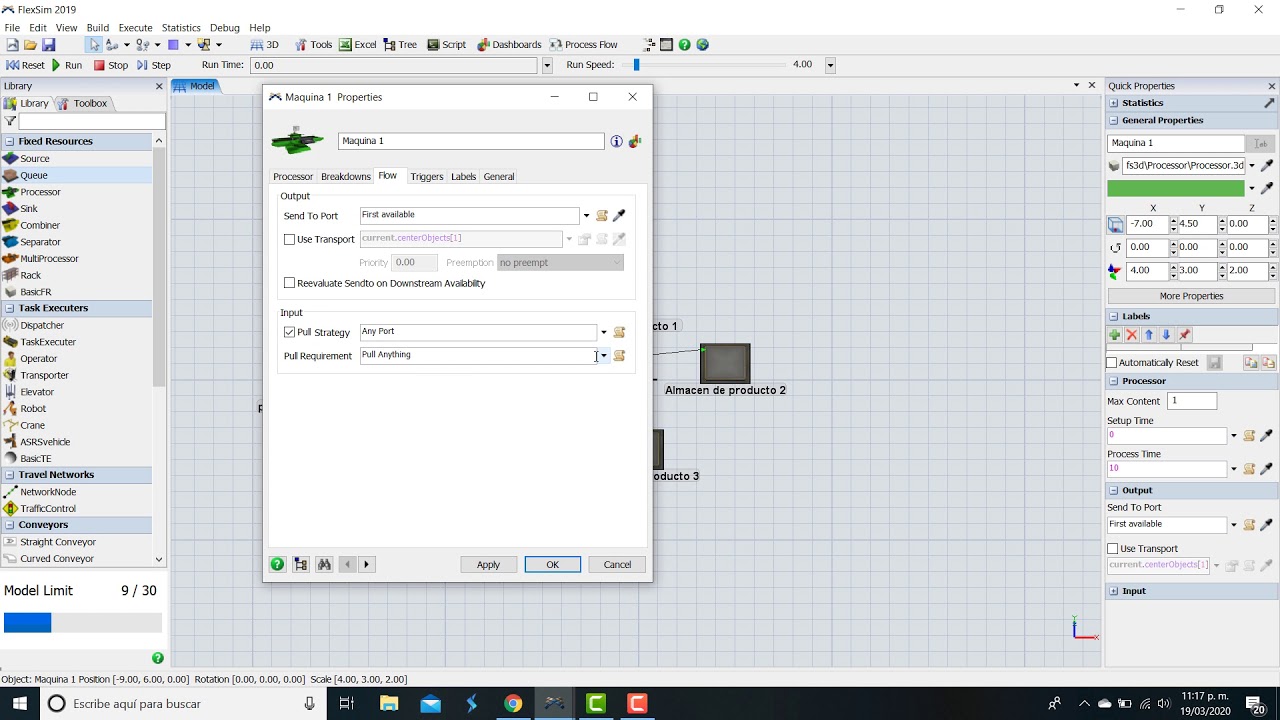Image resolution: width=1280 pixels, height=720 pixels.
Task: Click the green help icon in dialog footer
Action: [x=277, y=564]
